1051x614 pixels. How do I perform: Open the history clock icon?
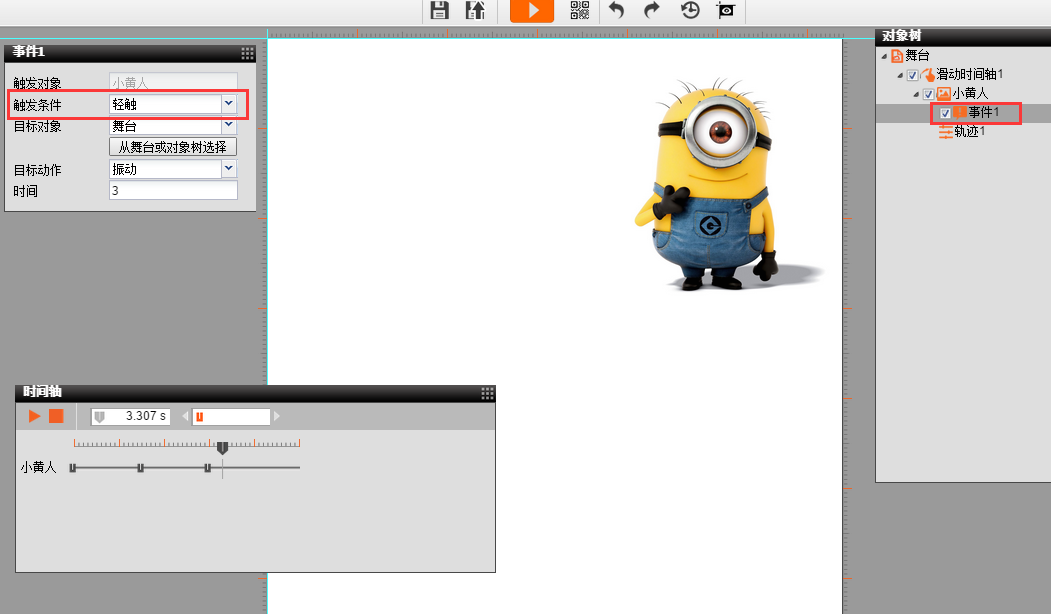690,10
